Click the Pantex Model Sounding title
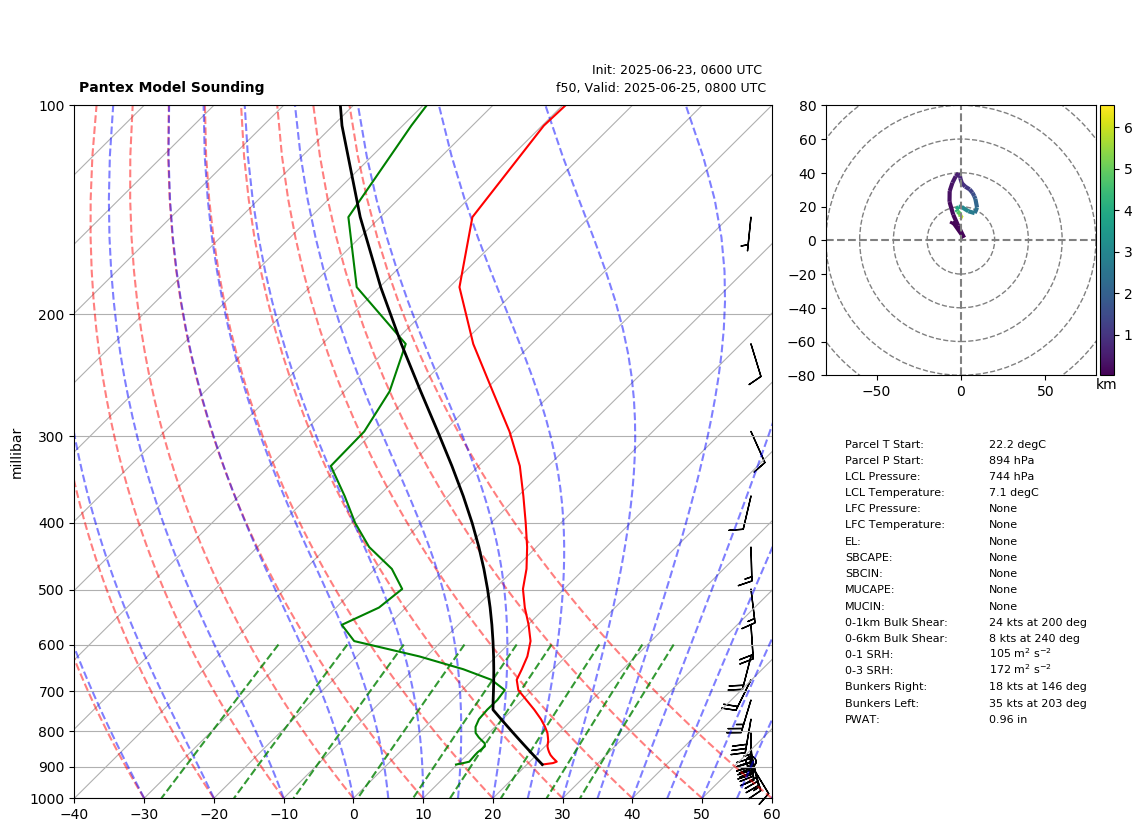Image resolution: width=1142 pixels, height=832 pixels. [x=171, y=87]
